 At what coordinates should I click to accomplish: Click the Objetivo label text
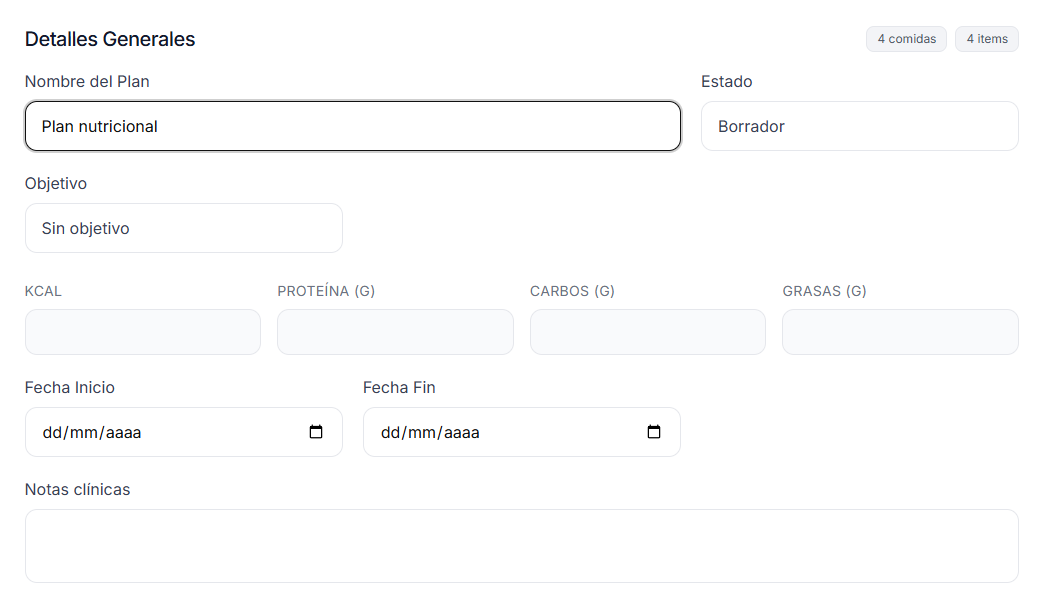[56, 184]
